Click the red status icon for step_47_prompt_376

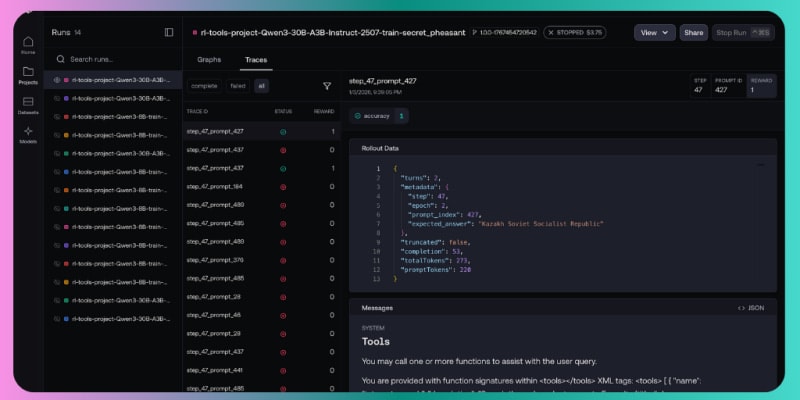(x=283, y=260)
